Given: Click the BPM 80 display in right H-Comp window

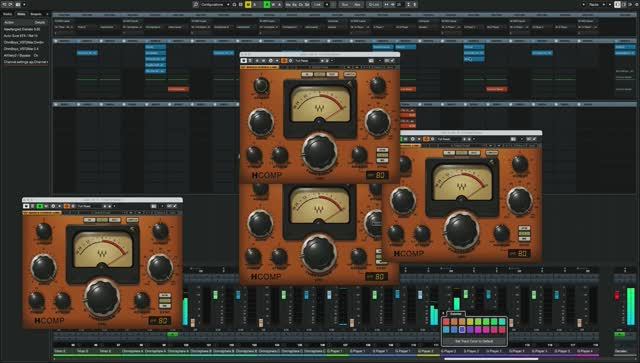Looking at the screenshot, I should pyautogui.click(x=519, y=254).
